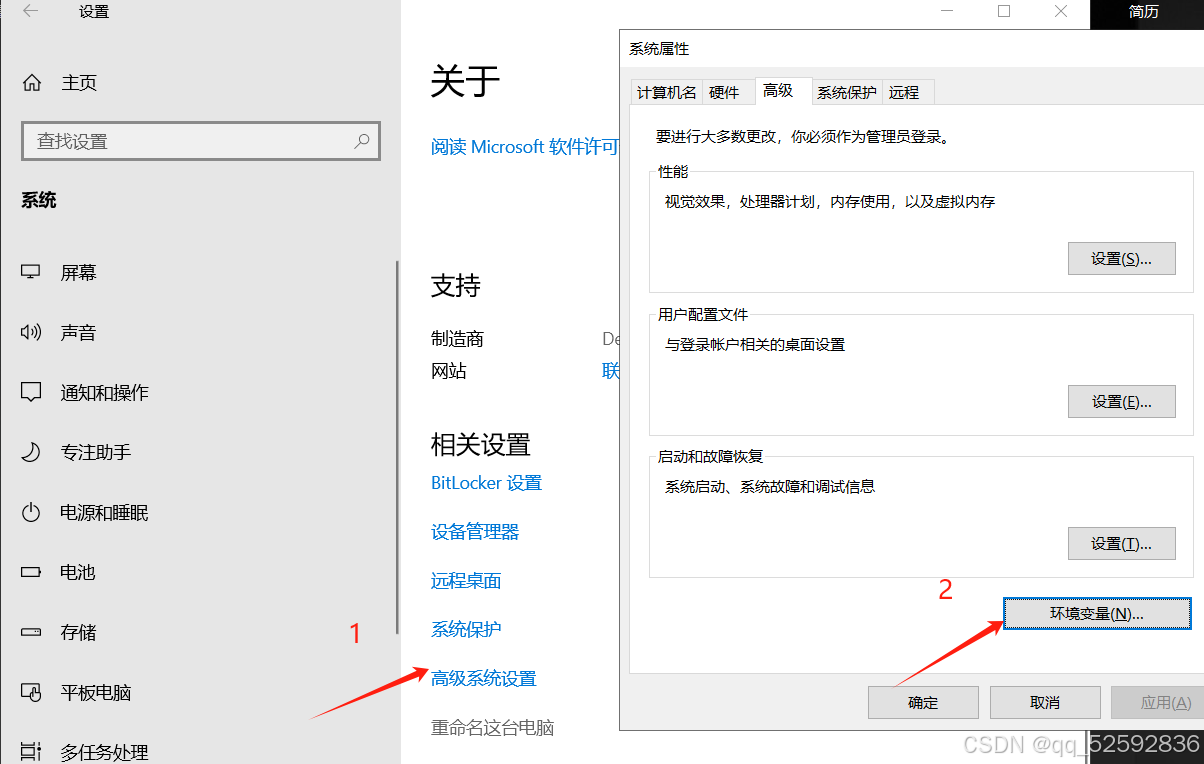1204x764 pixels.
Task: Click the 查找设置 search field
Action: [200, 141]
